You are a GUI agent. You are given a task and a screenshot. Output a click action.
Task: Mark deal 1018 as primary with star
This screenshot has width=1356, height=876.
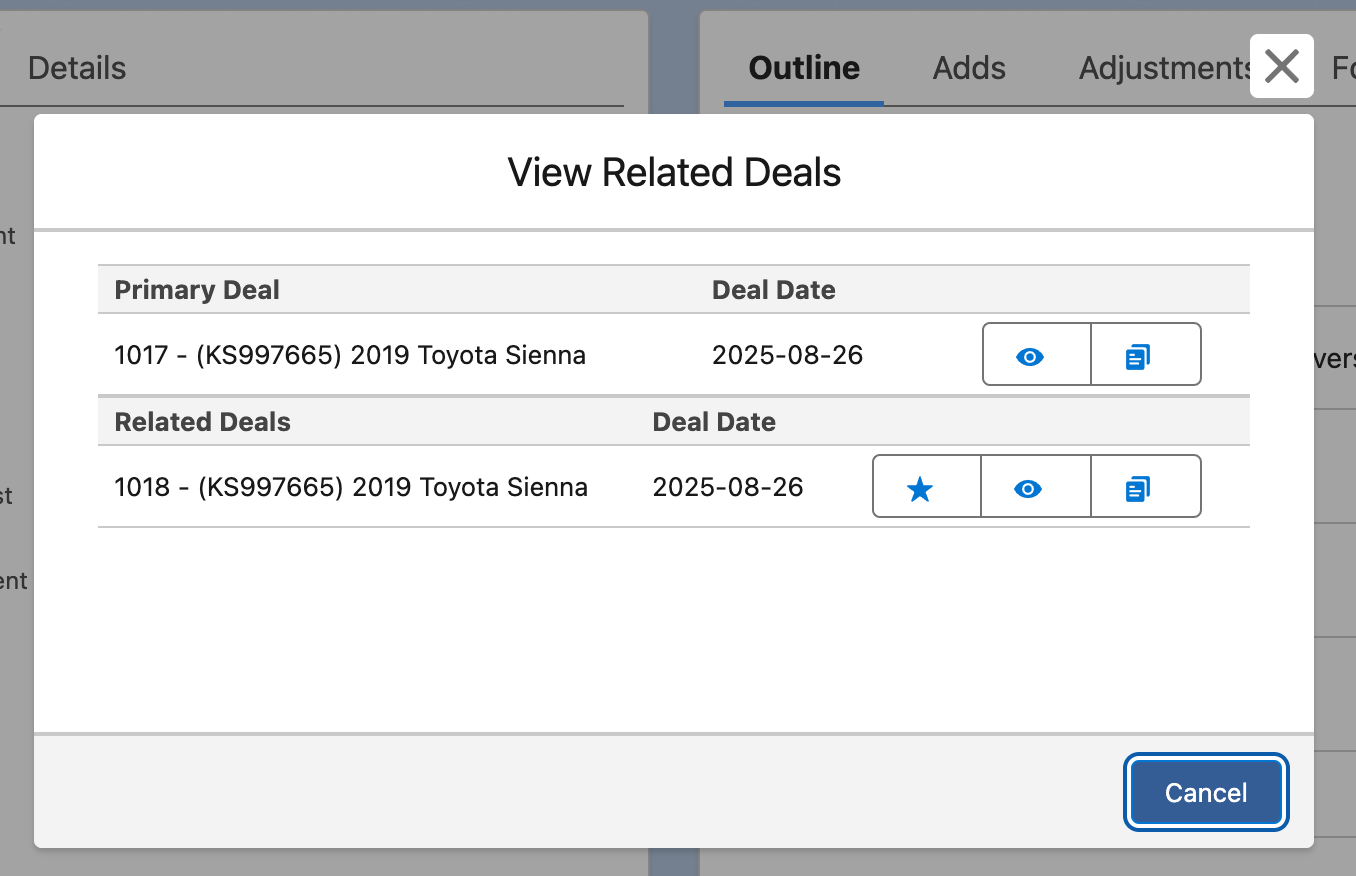pyautogui.click(x=927, y=487)
